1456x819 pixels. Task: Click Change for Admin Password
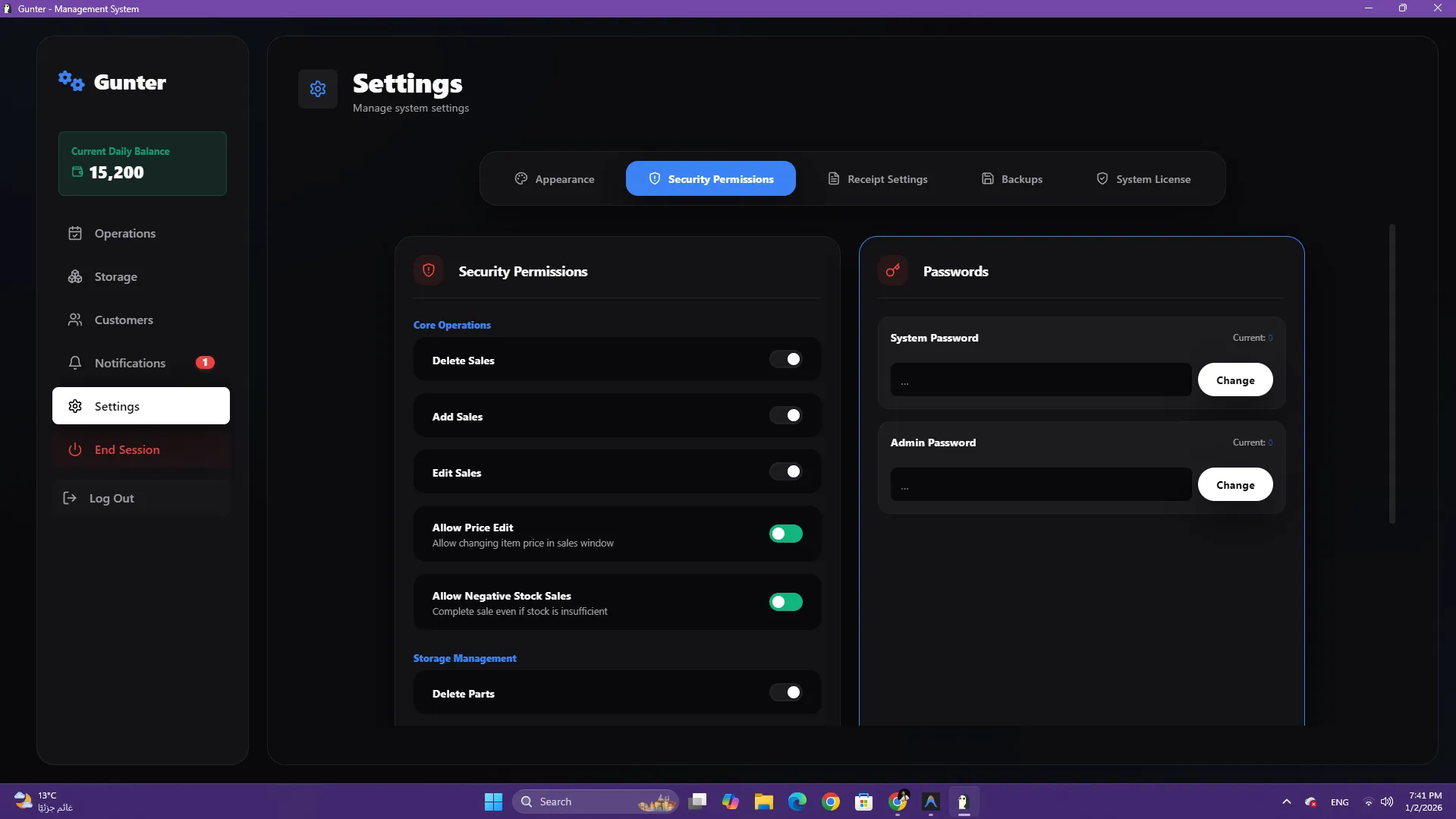[1235, 484]
